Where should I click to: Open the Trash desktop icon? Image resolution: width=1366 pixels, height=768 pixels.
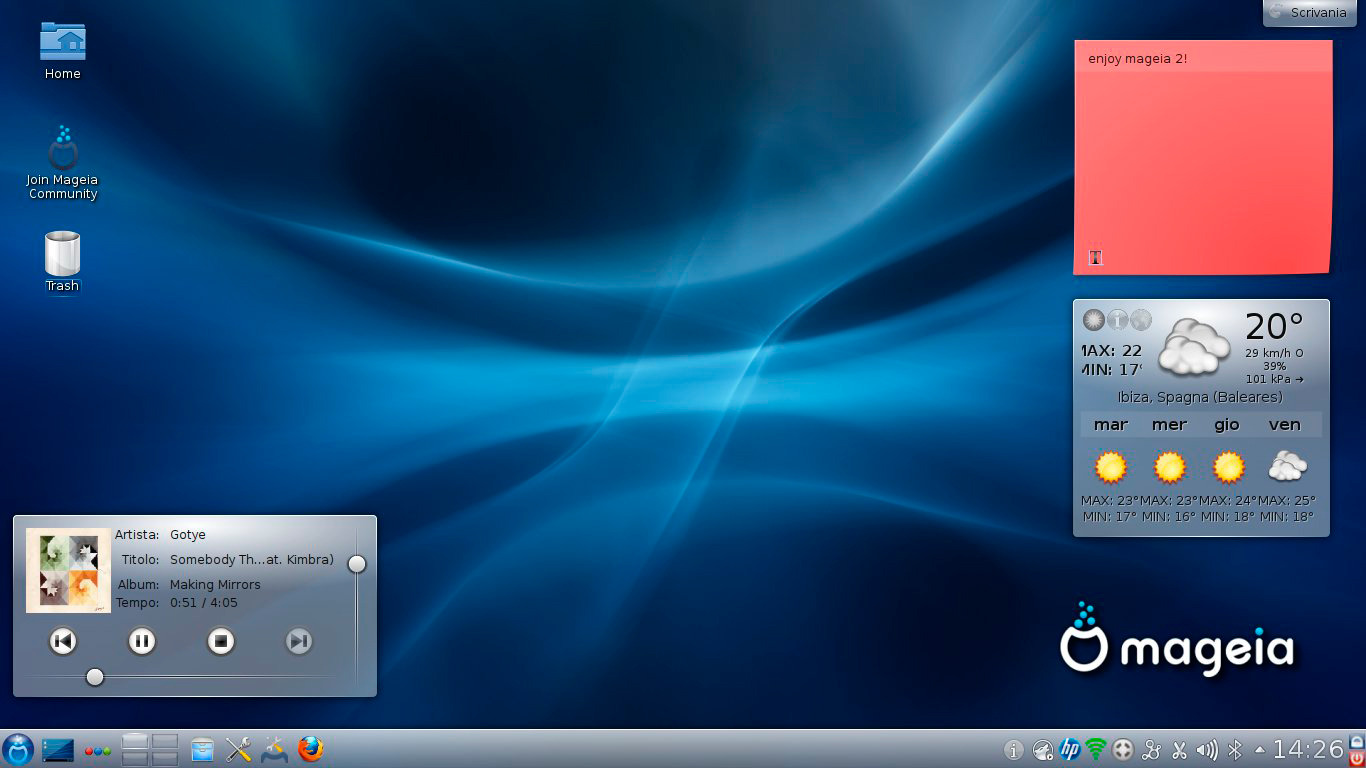point(62,255)
